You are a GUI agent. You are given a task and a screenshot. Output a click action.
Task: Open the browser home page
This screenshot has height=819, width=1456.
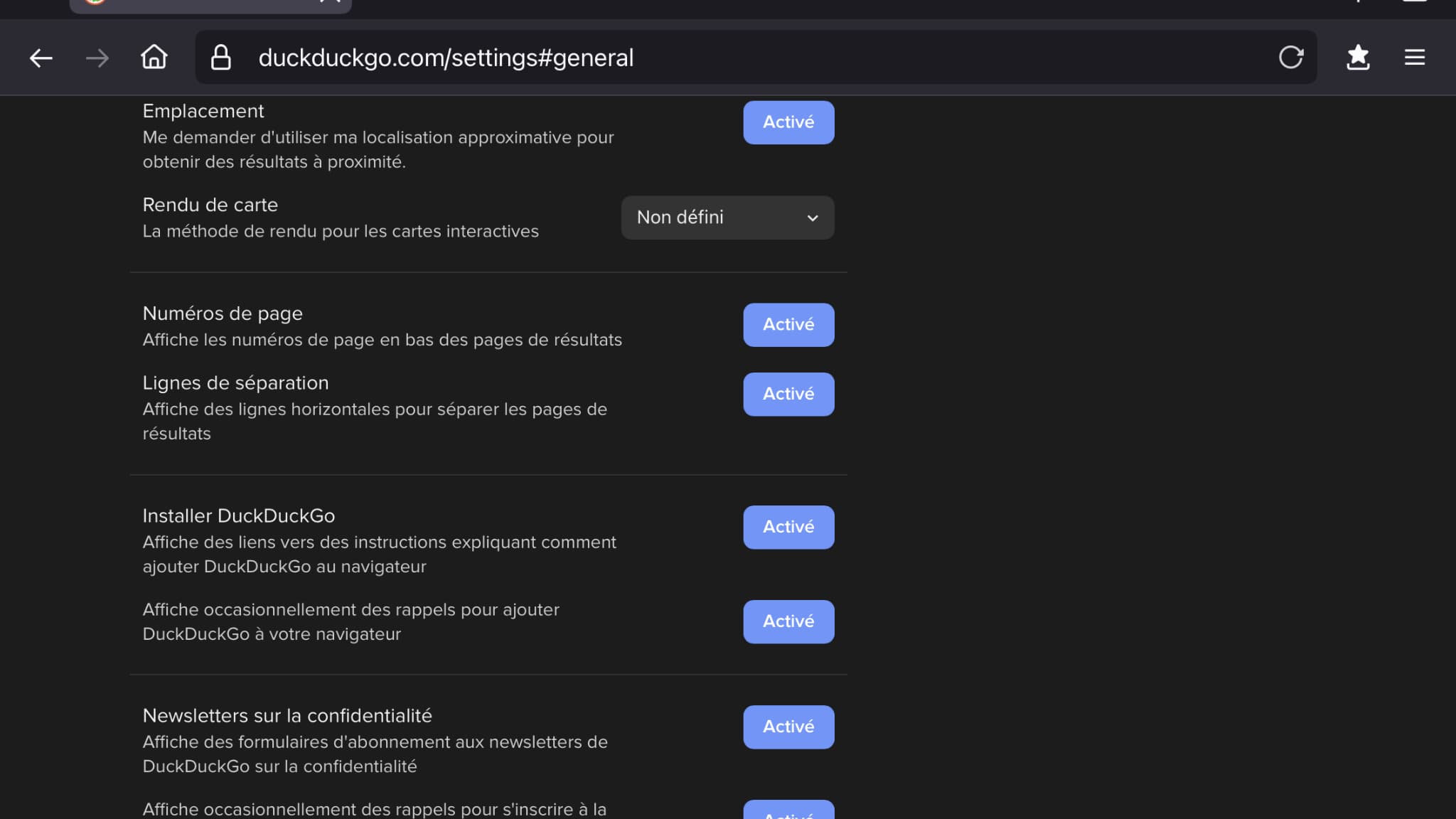click(154, 57)
